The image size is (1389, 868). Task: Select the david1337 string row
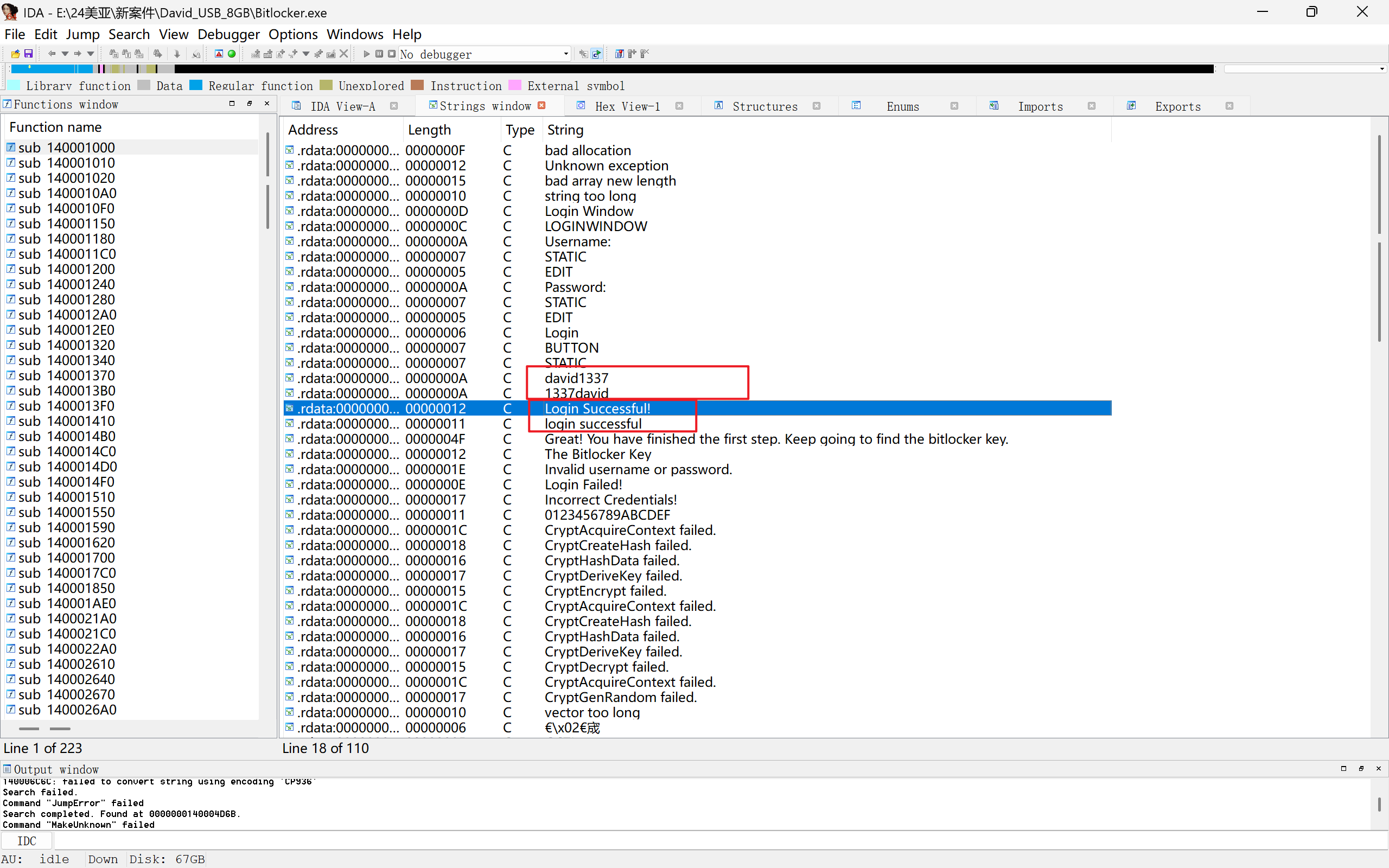tap(576, 378)
